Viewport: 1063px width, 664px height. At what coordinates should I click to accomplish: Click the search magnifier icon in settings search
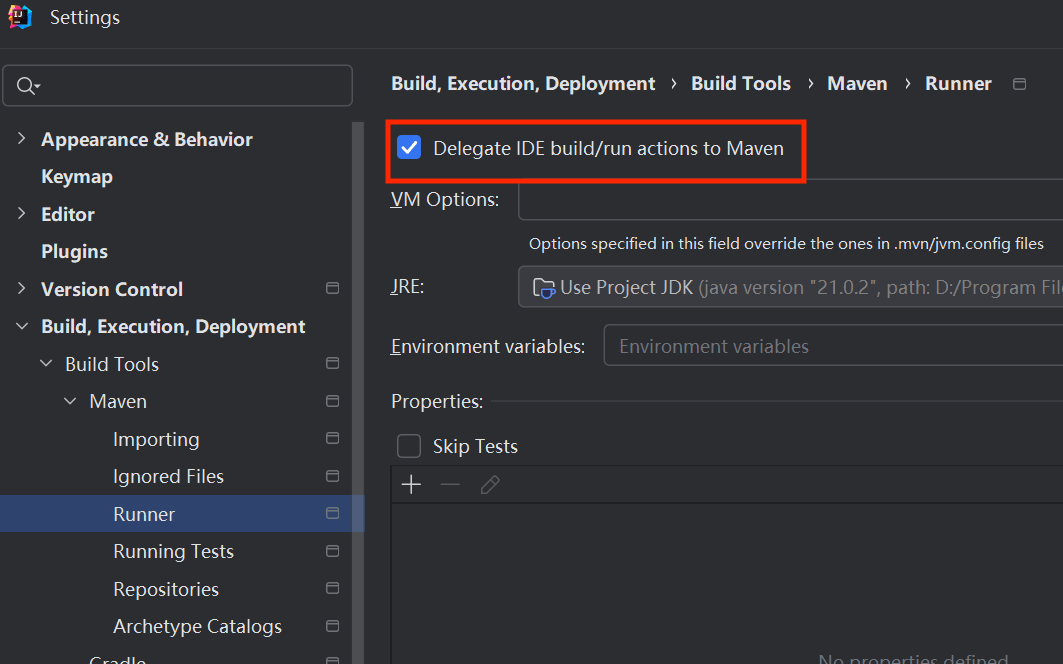[29, 85]
